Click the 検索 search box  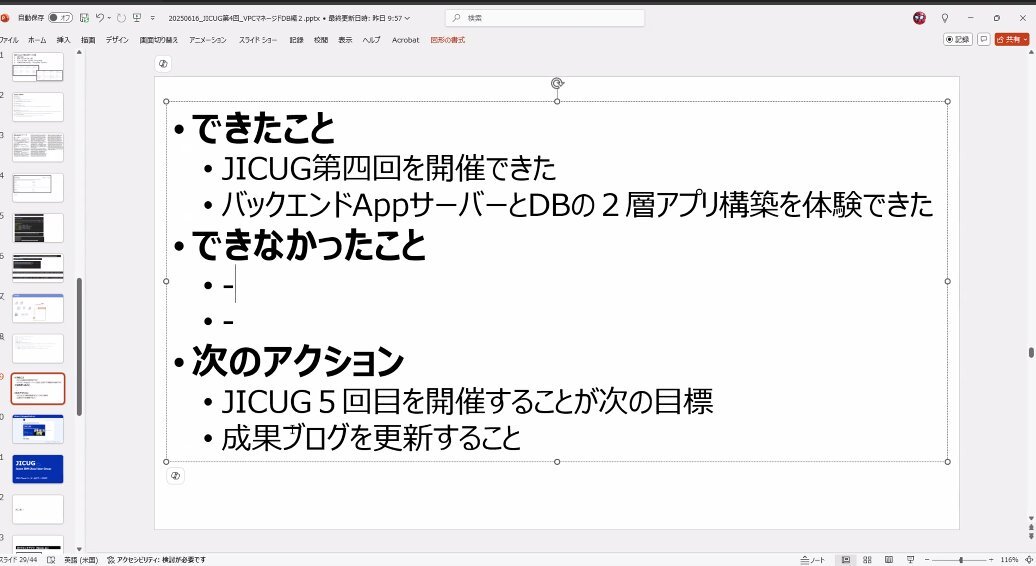[x=545, y=18]
